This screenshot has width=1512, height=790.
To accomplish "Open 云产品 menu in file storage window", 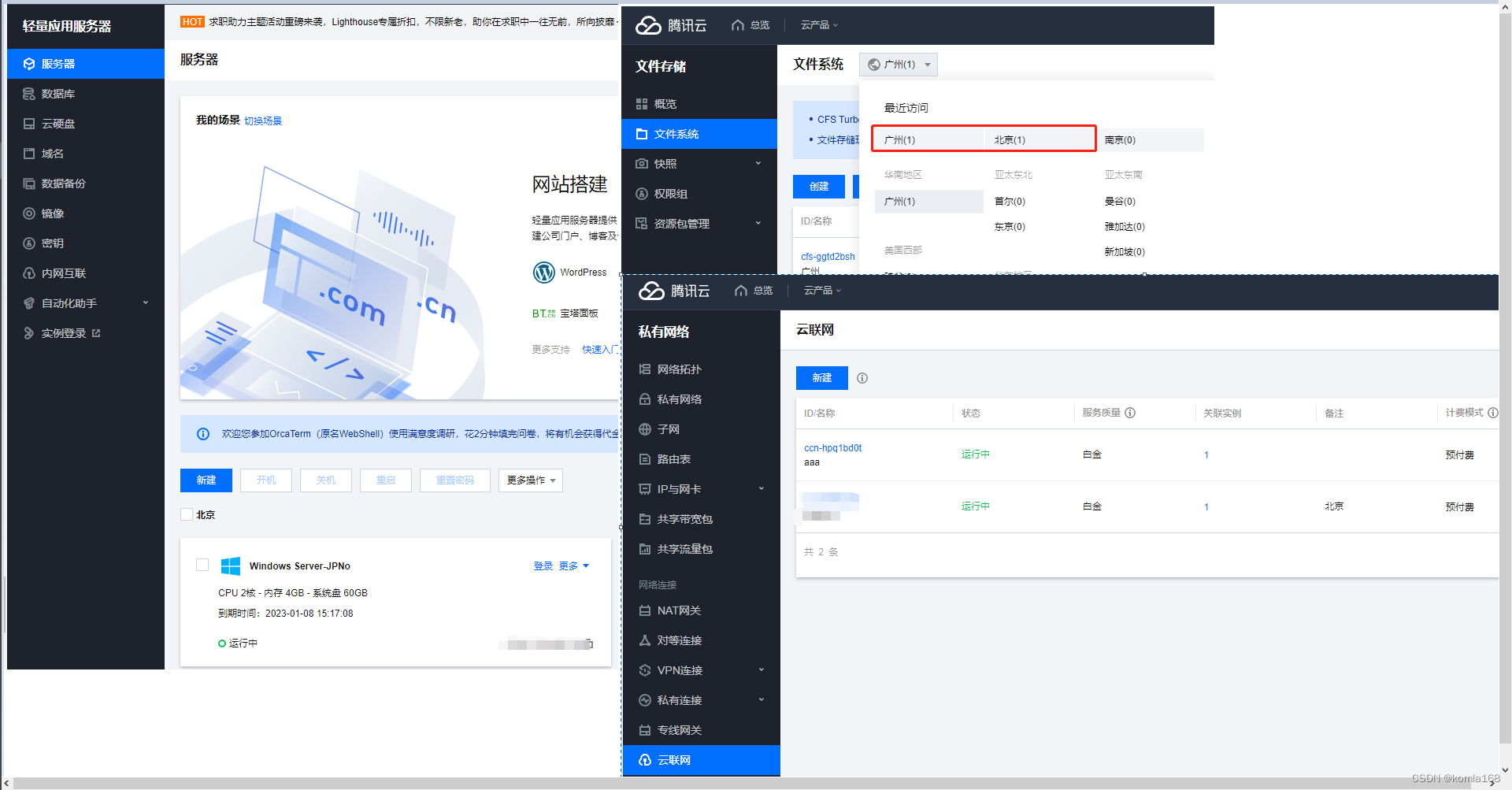I will (819, 25).
